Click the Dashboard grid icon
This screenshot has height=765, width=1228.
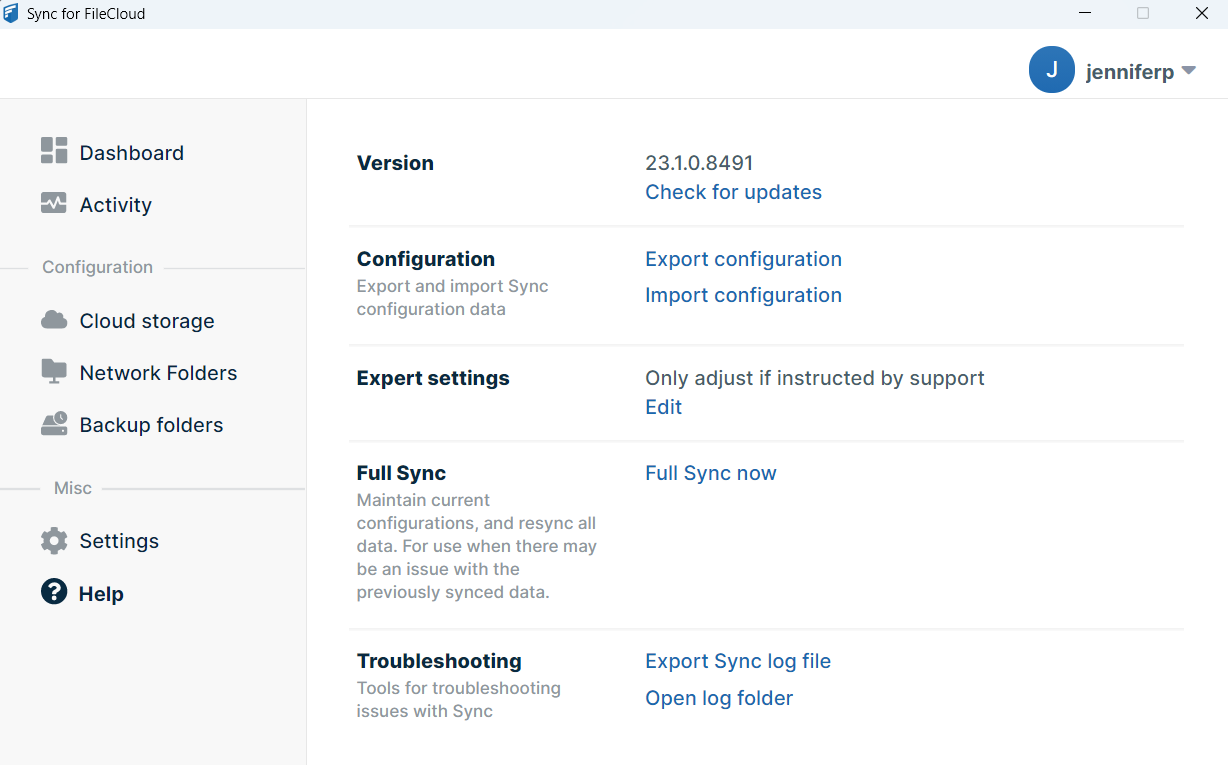coord(54,151)
